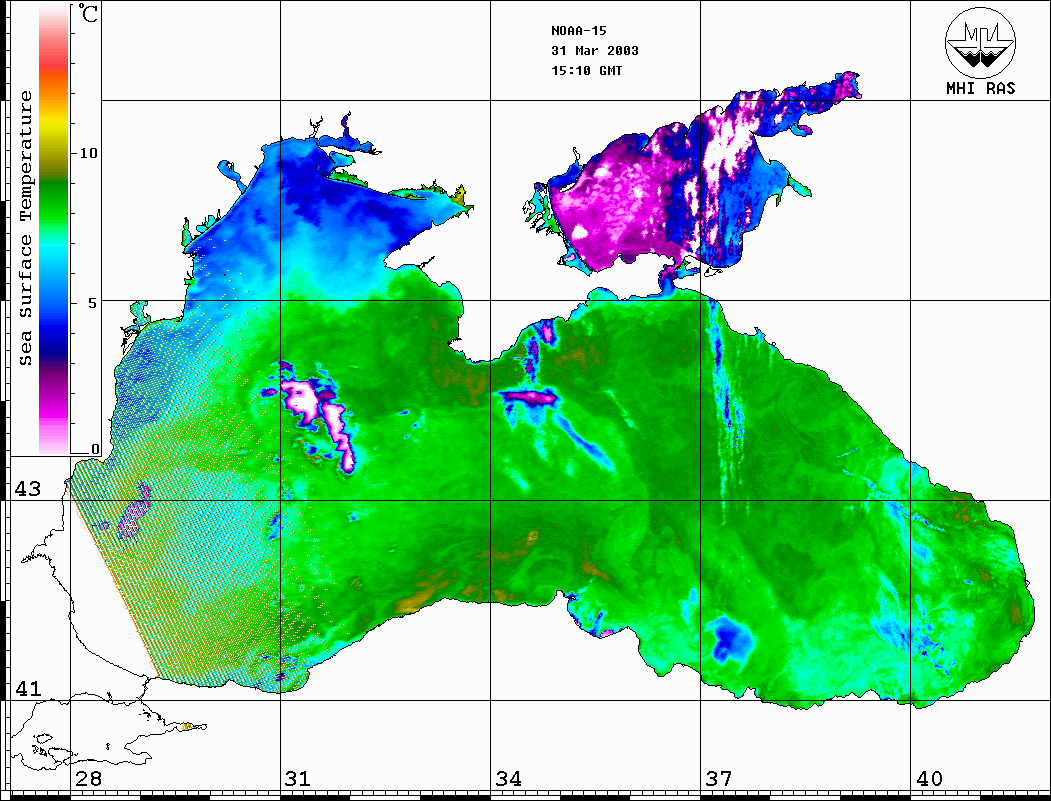Click latitude label '41'

point(27,689)
